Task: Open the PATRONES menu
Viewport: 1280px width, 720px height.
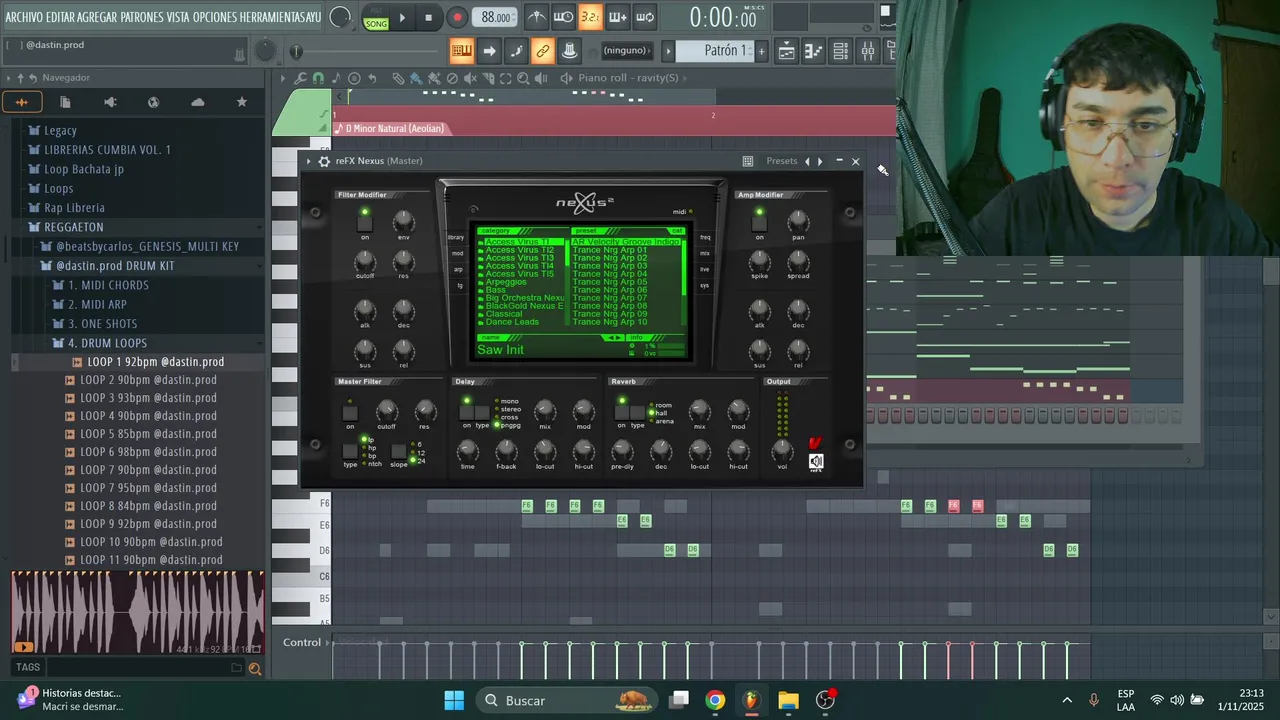Action: coord(142,18)
